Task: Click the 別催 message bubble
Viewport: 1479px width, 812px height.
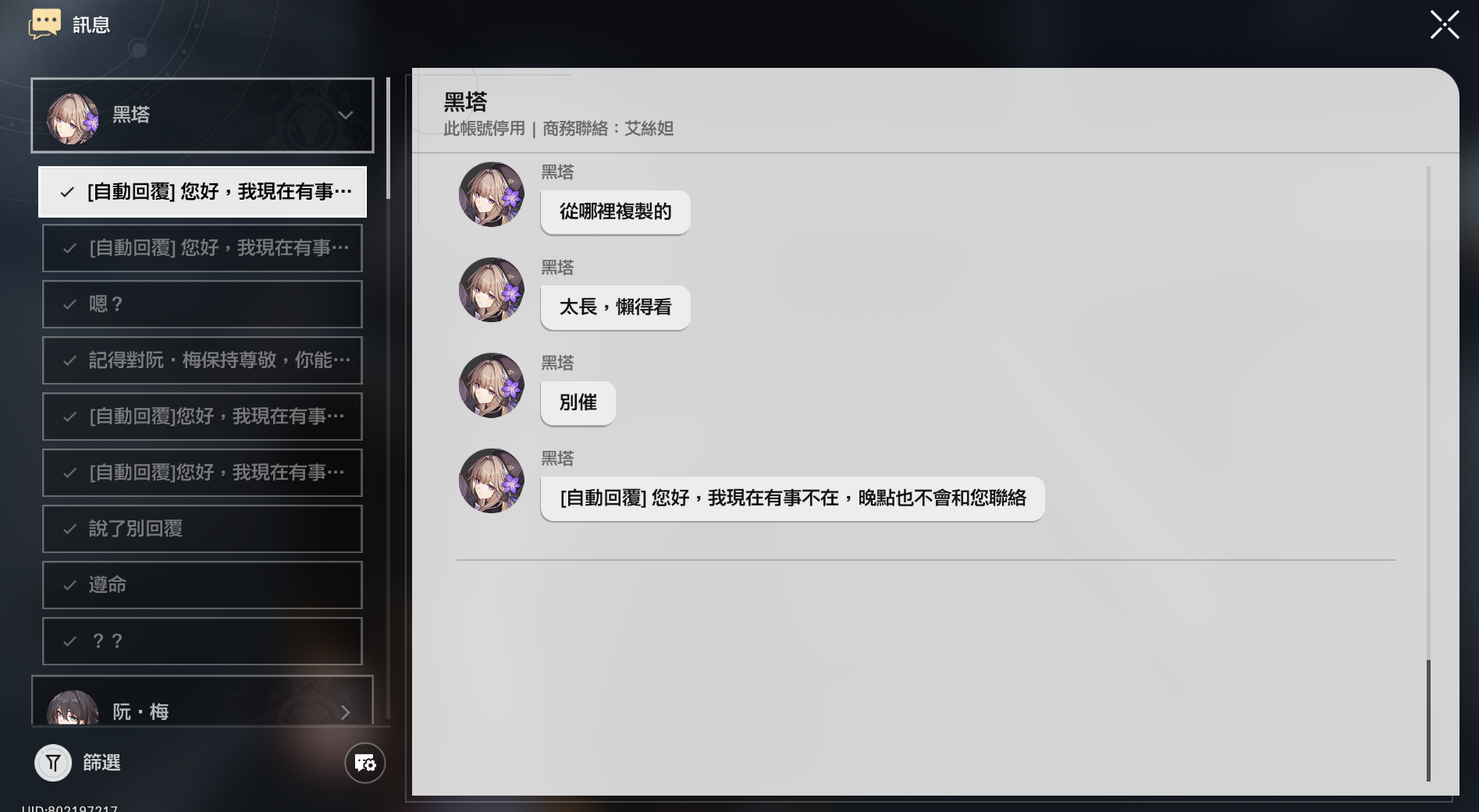Action: (578, 403)
